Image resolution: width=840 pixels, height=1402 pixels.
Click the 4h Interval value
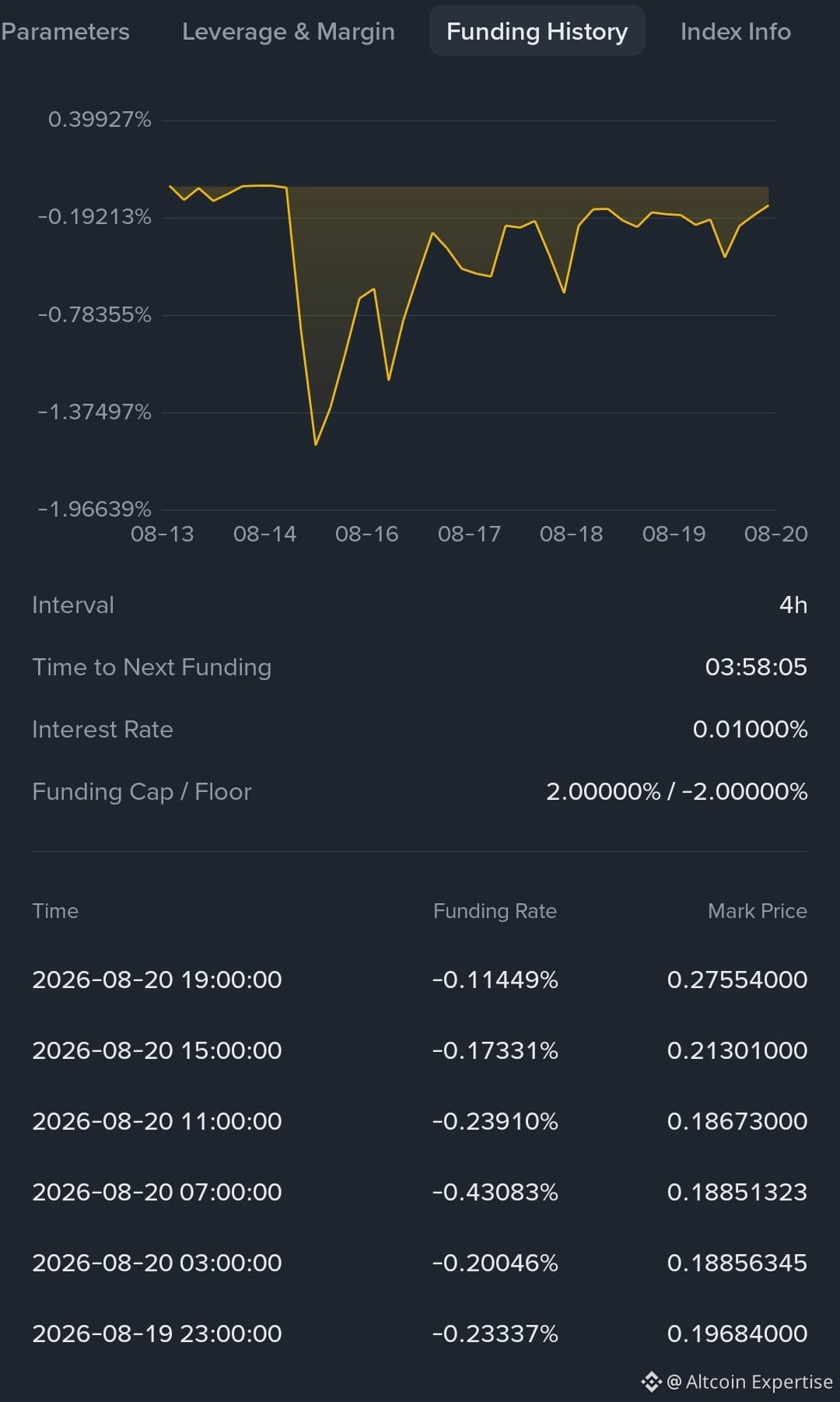(793, 605)
